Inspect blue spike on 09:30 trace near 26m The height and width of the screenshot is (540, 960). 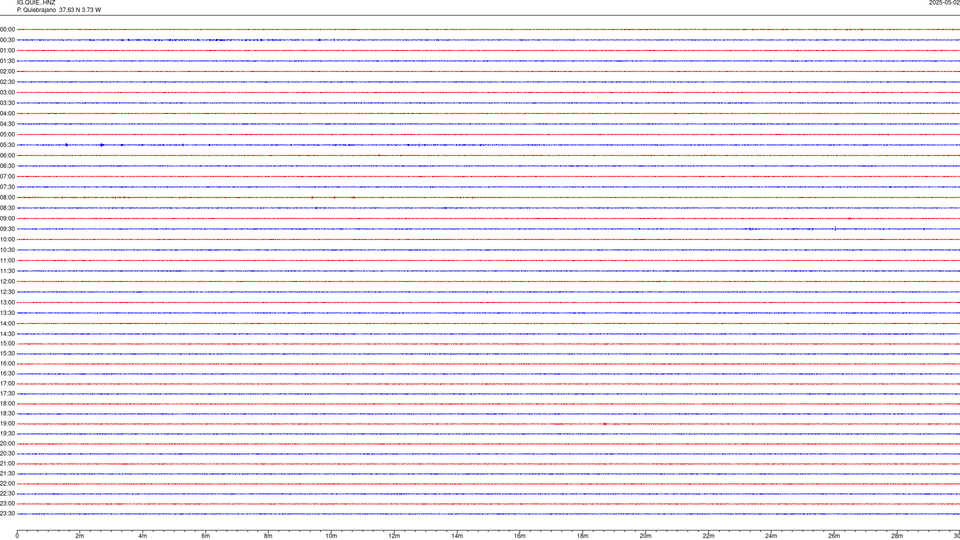pyautogui.click(x=835, y=229)
